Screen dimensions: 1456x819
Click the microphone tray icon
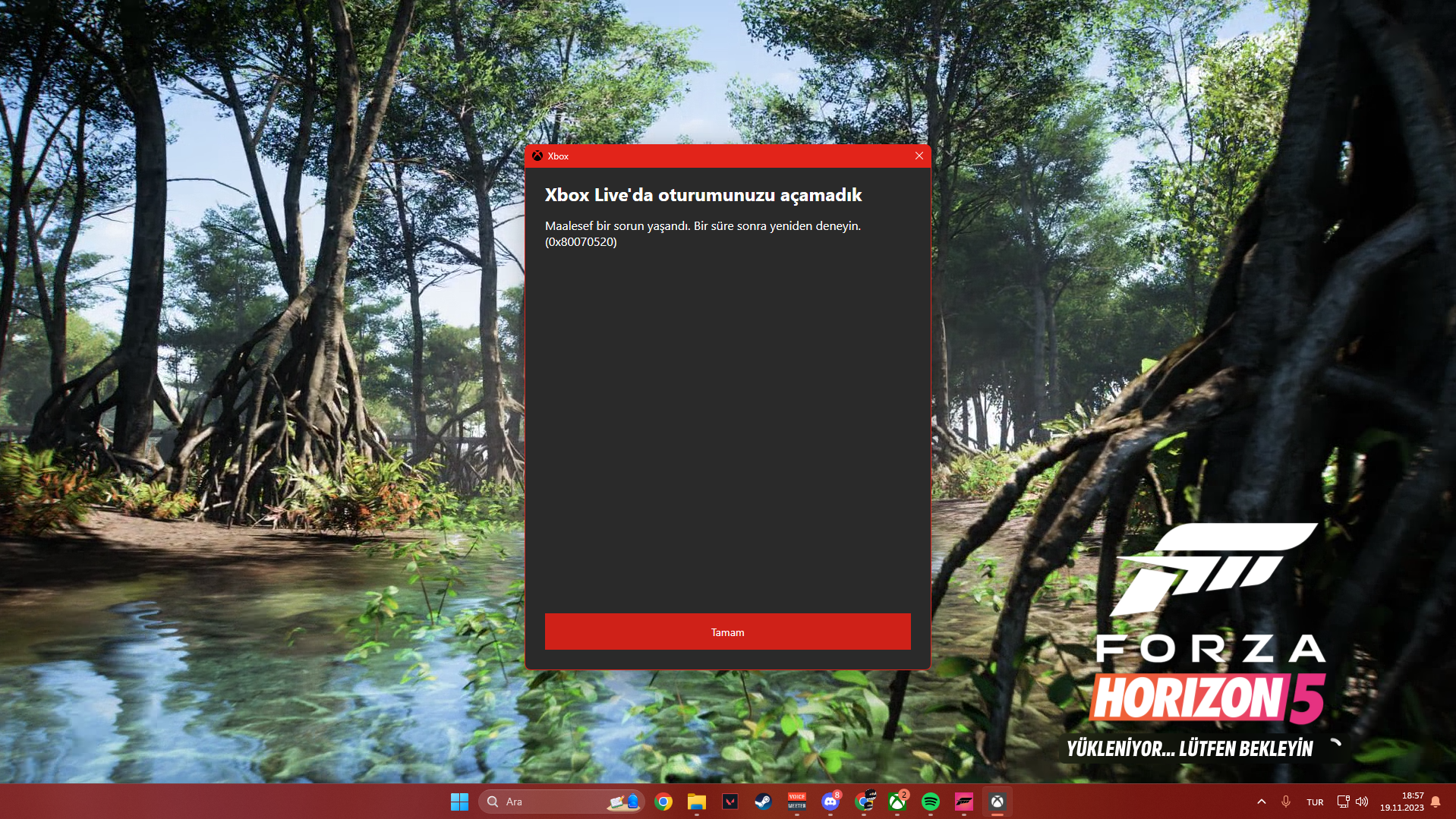(1286, 802)
